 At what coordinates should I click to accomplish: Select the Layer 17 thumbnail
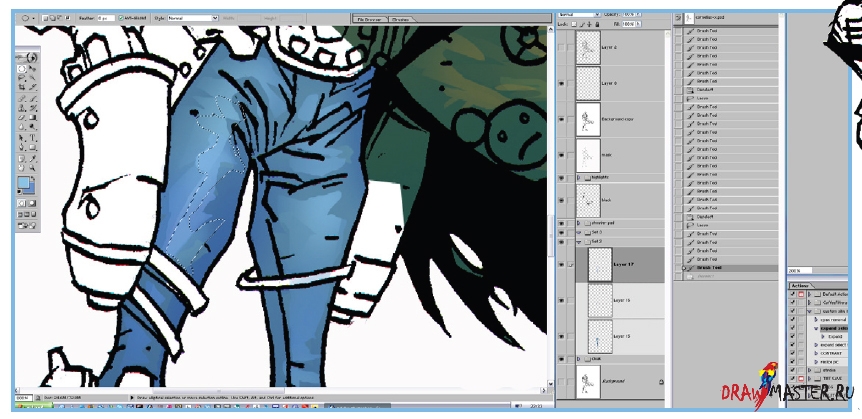(600, 264)
